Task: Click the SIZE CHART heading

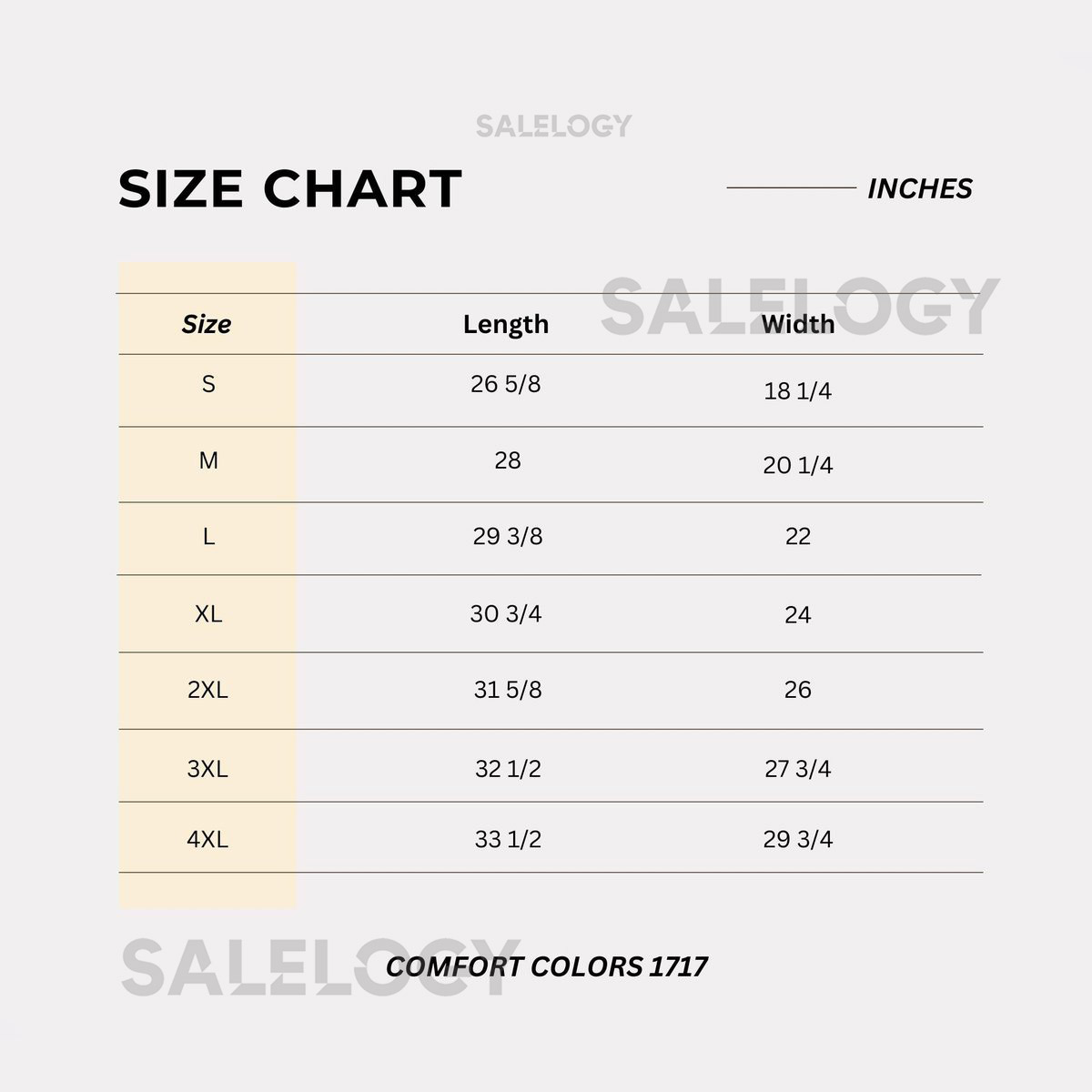Action: (290, 189)
